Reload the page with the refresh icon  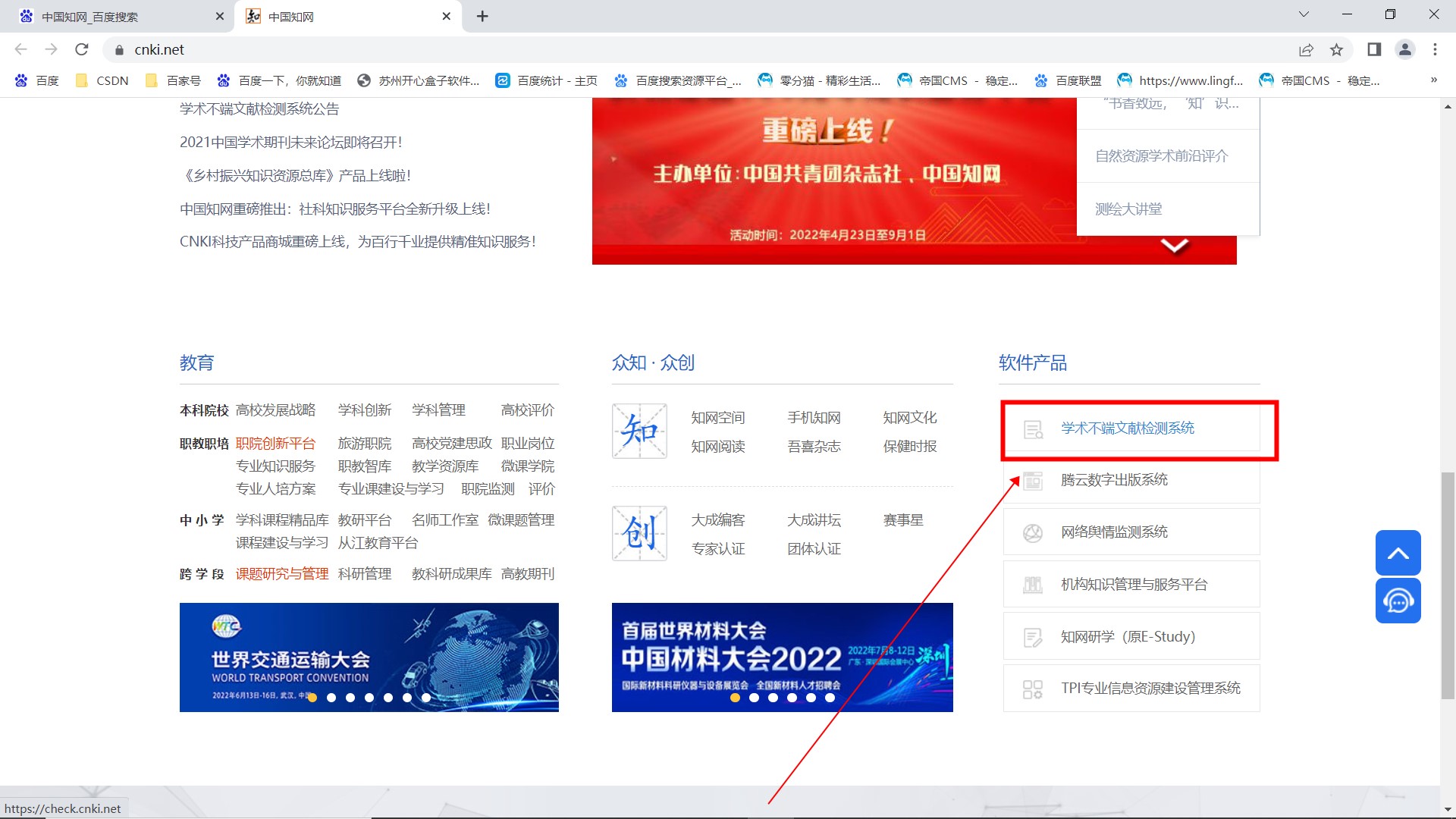point(82,50)
